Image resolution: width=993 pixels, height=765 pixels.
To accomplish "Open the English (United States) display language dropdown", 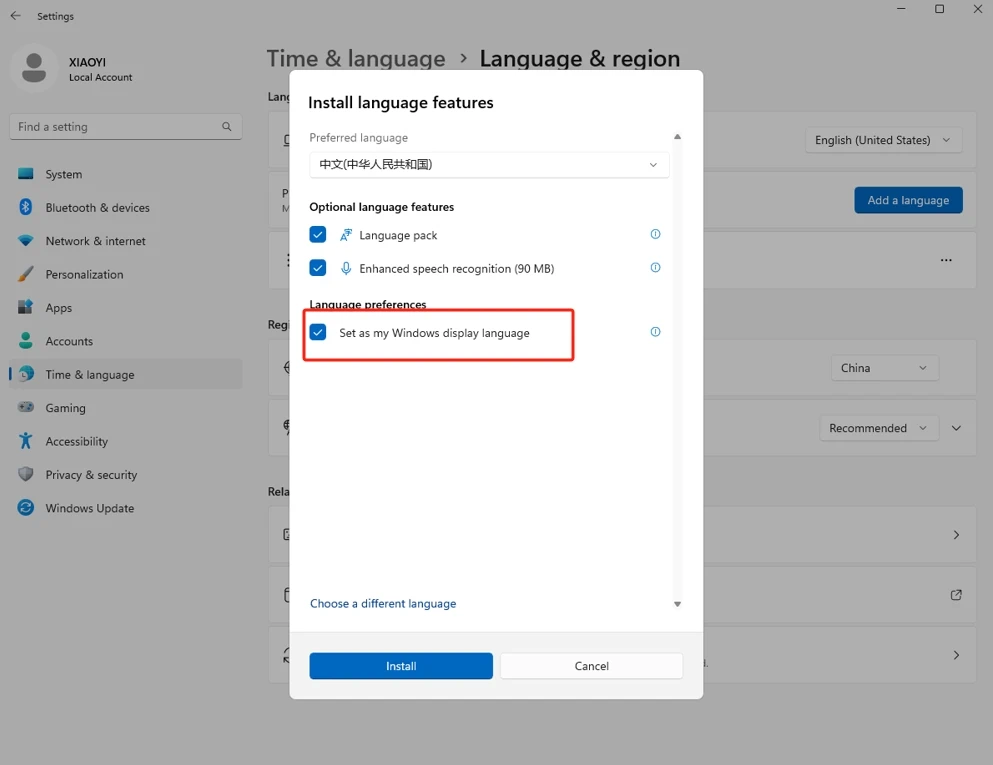I will (x=883, y=140).
